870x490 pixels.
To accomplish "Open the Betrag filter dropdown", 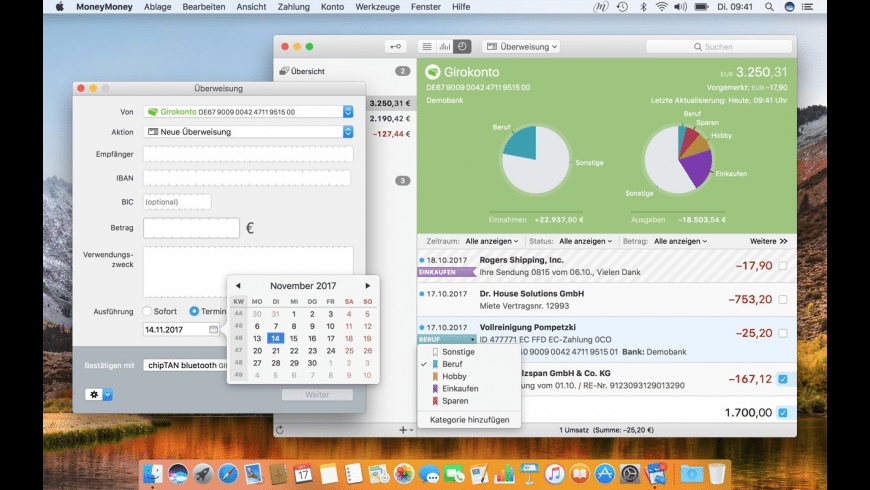I will [x=680, y=241].
